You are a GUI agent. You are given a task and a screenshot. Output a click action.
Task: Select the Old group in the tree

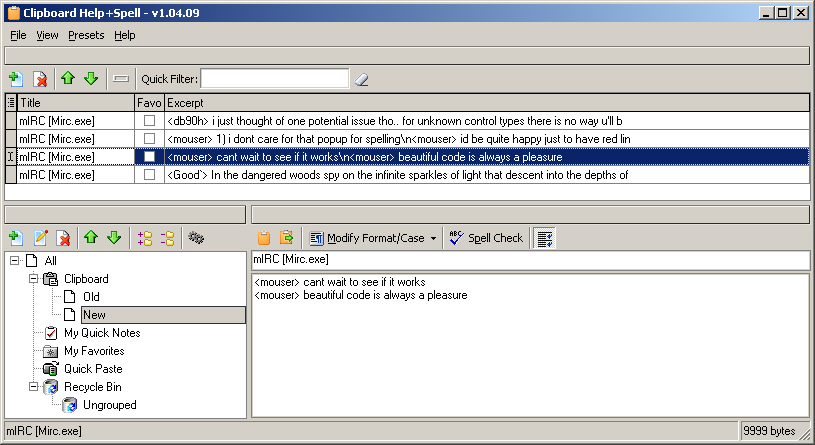pyautogui.click(x=91, y=297)
